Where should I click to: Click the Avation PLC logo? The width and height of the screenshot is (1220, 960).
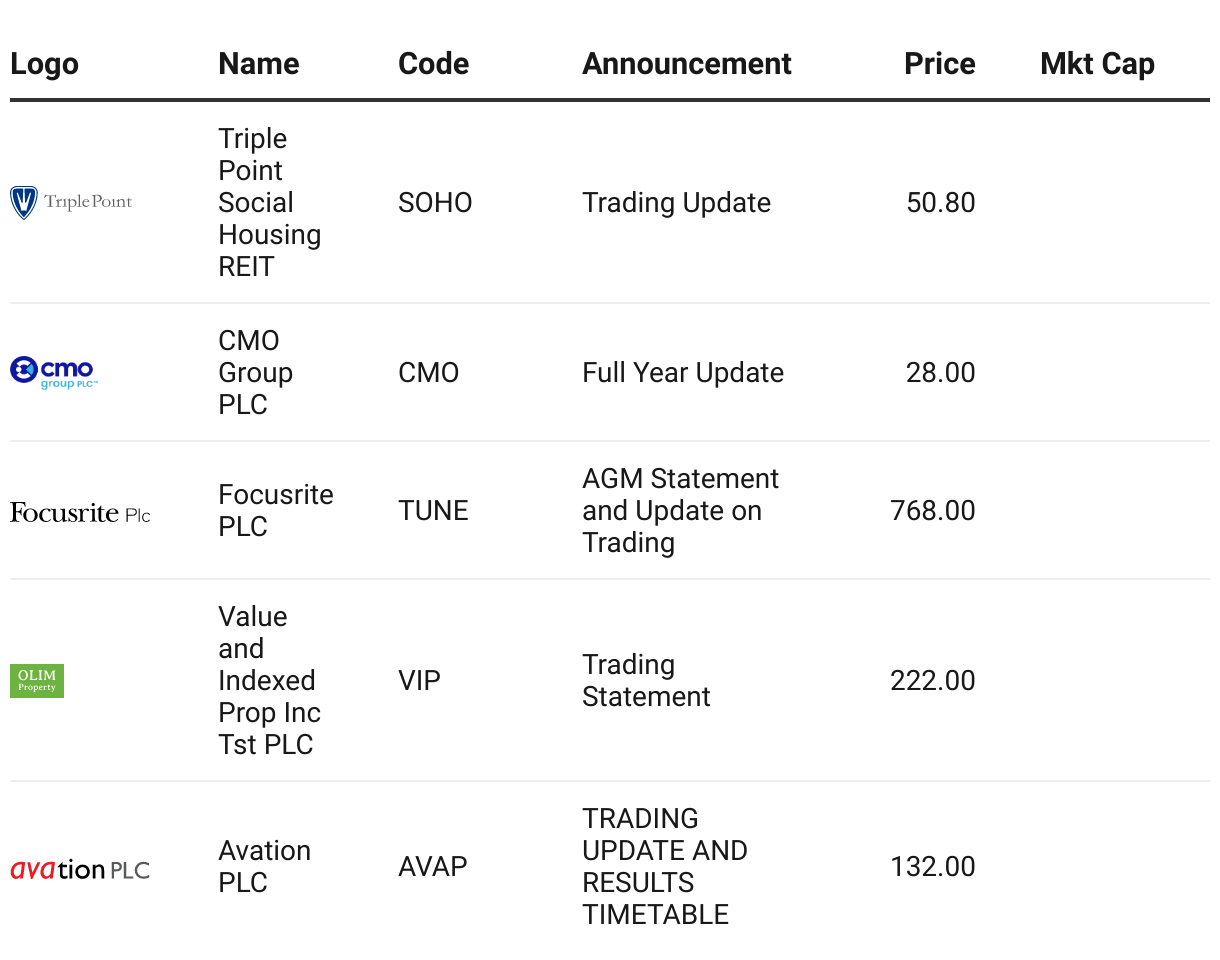coord(80,869)
